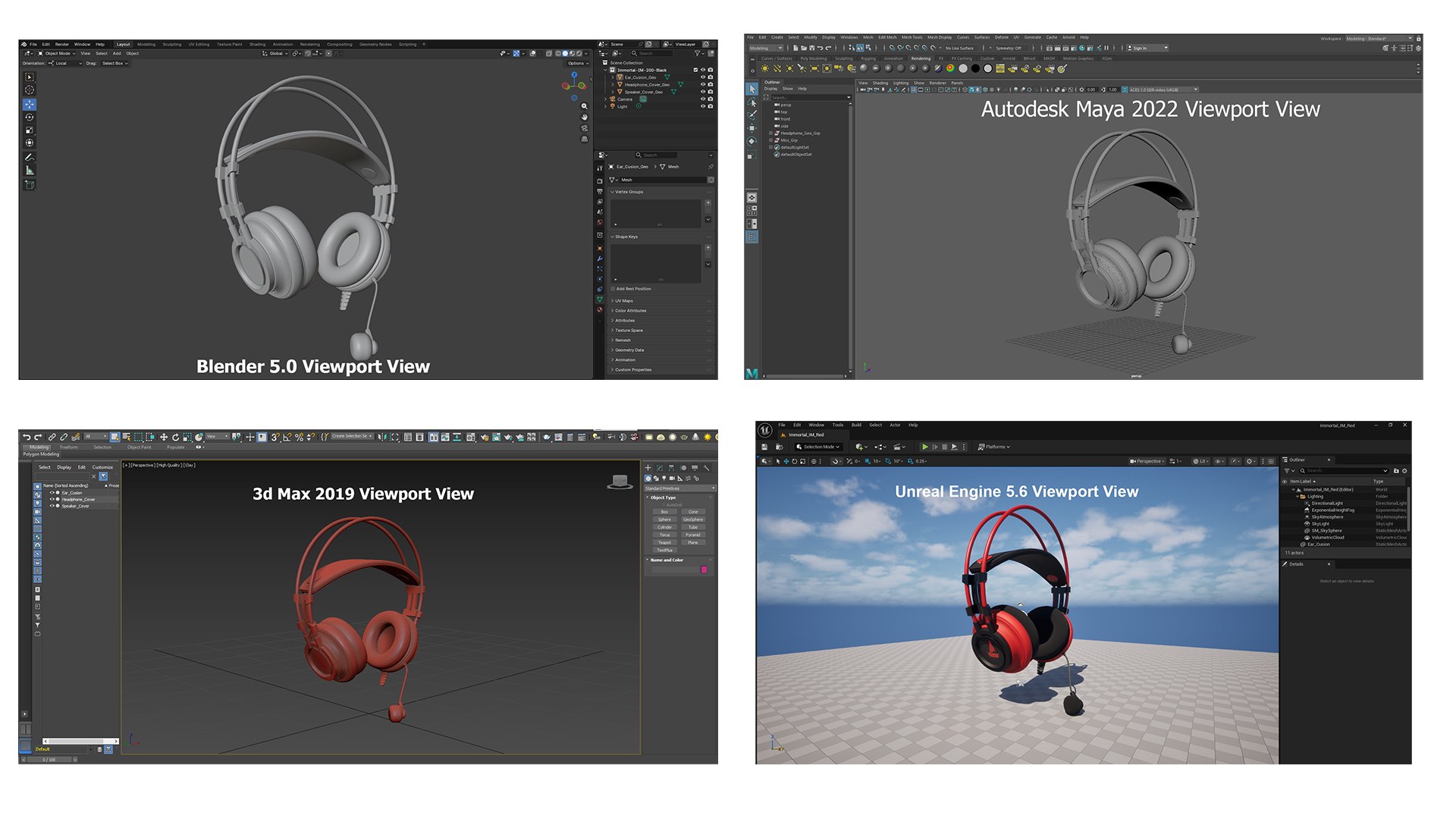Choose Blender's Measure tool
This screenshot has width=1456, height=819.
(x=30, y=171)
